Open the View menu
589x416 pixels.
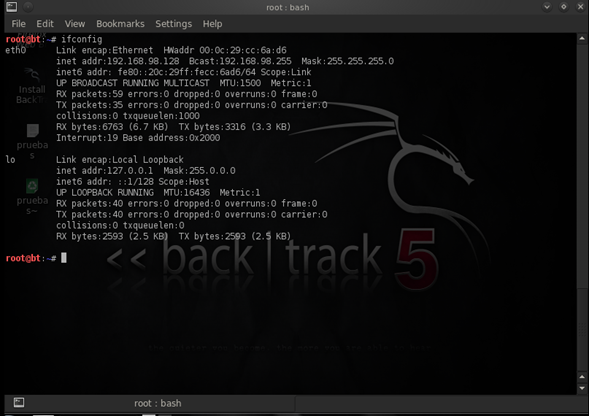pos(75,24)
